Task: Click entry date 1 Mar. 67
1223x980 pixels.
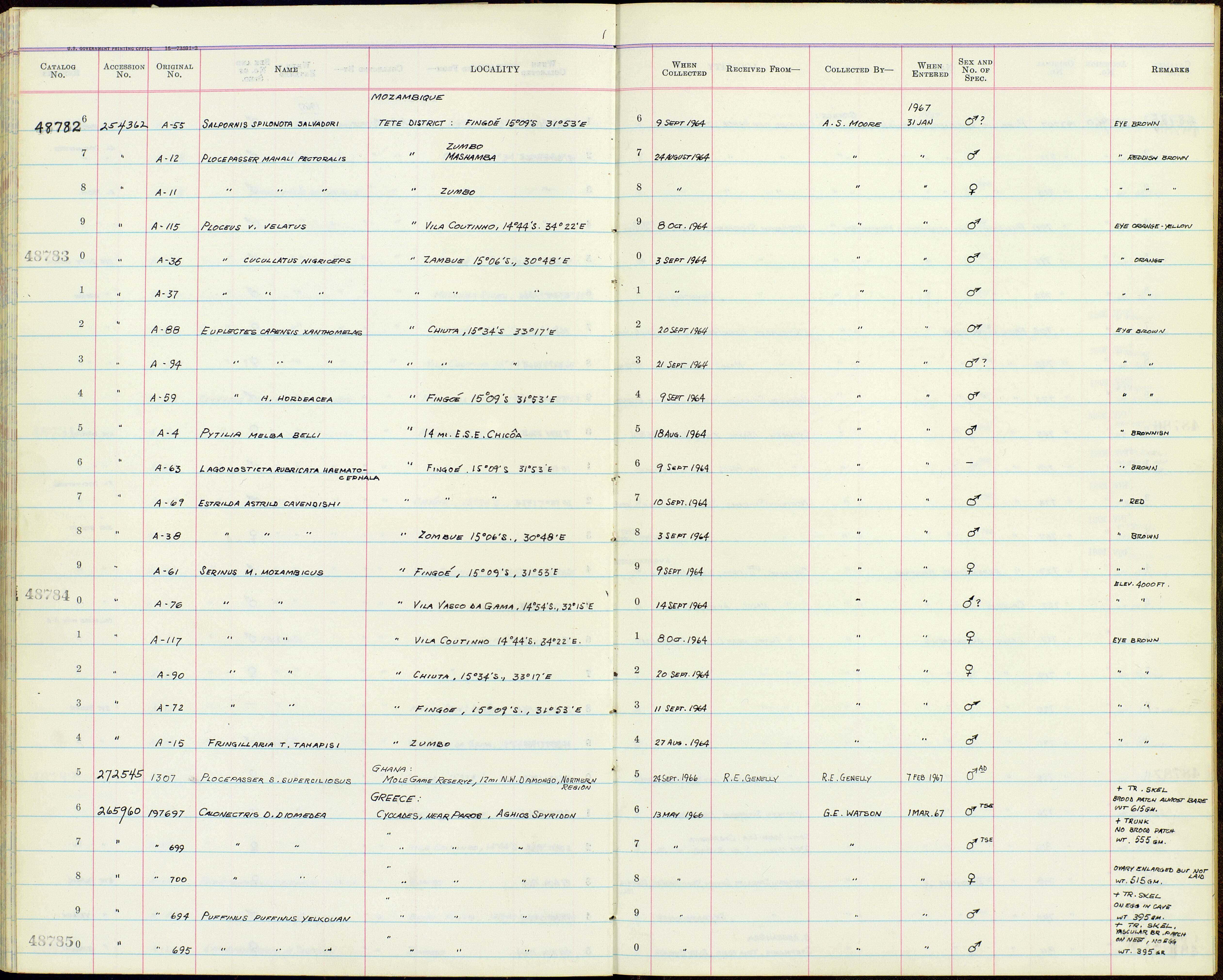Action: [925, 813]
